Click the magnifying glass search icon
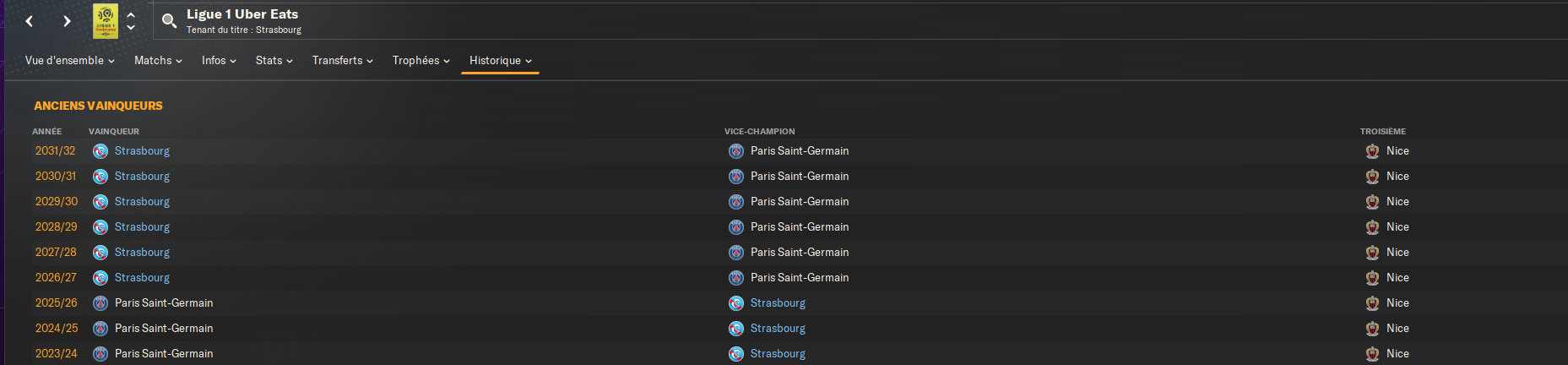 [169, 21]
